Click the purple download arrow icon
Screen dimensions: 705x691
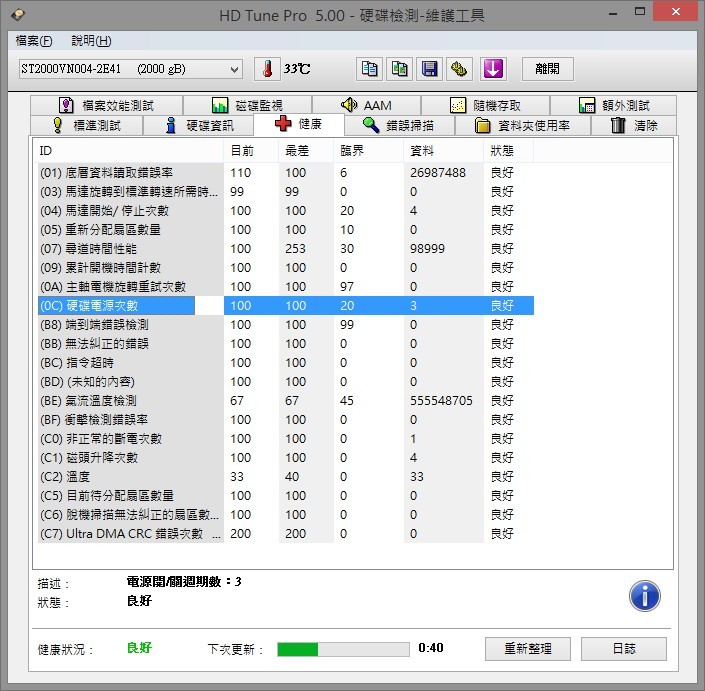click(x=493, y=69)
